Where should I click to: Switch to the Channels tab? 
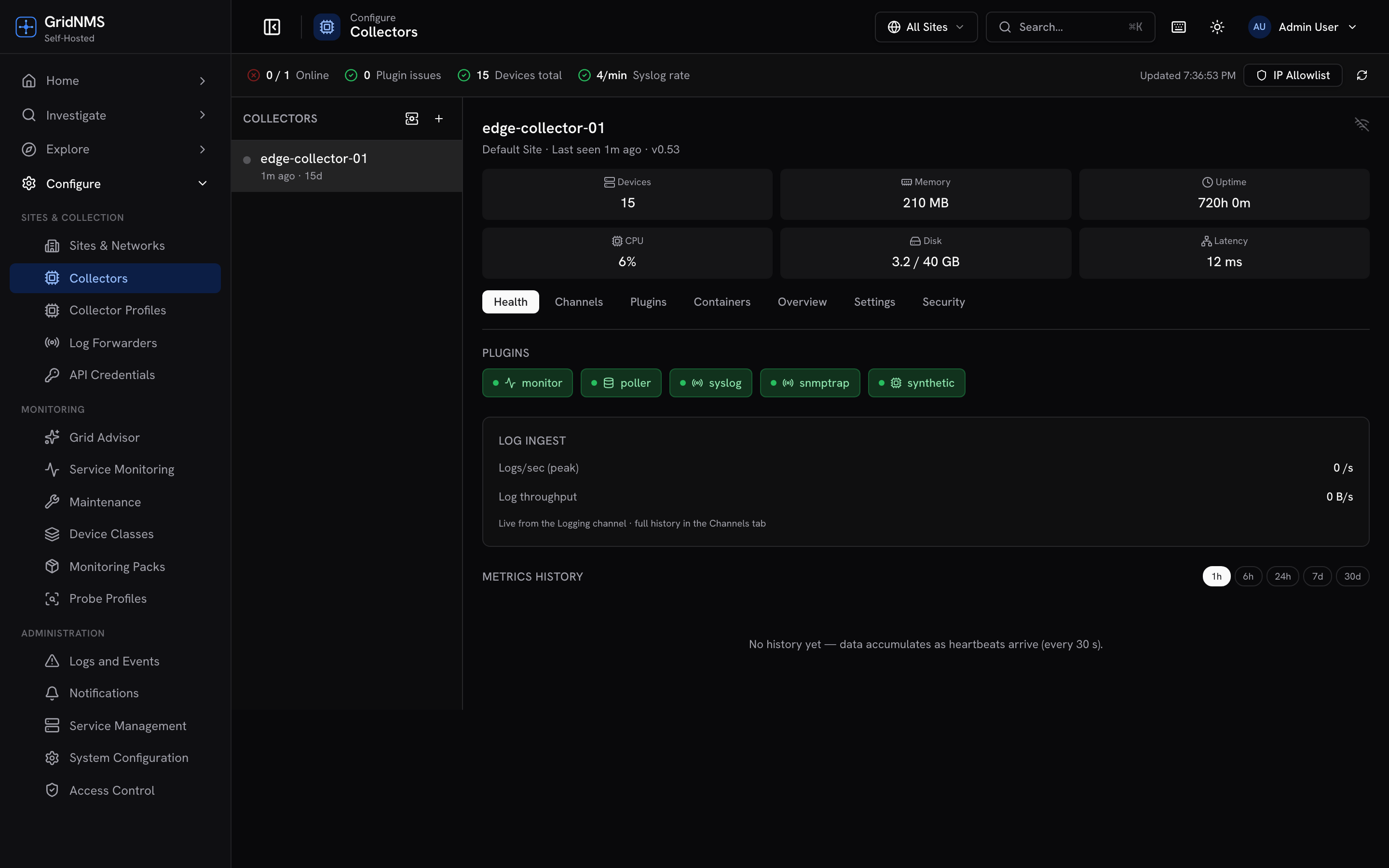click(579, 302)
